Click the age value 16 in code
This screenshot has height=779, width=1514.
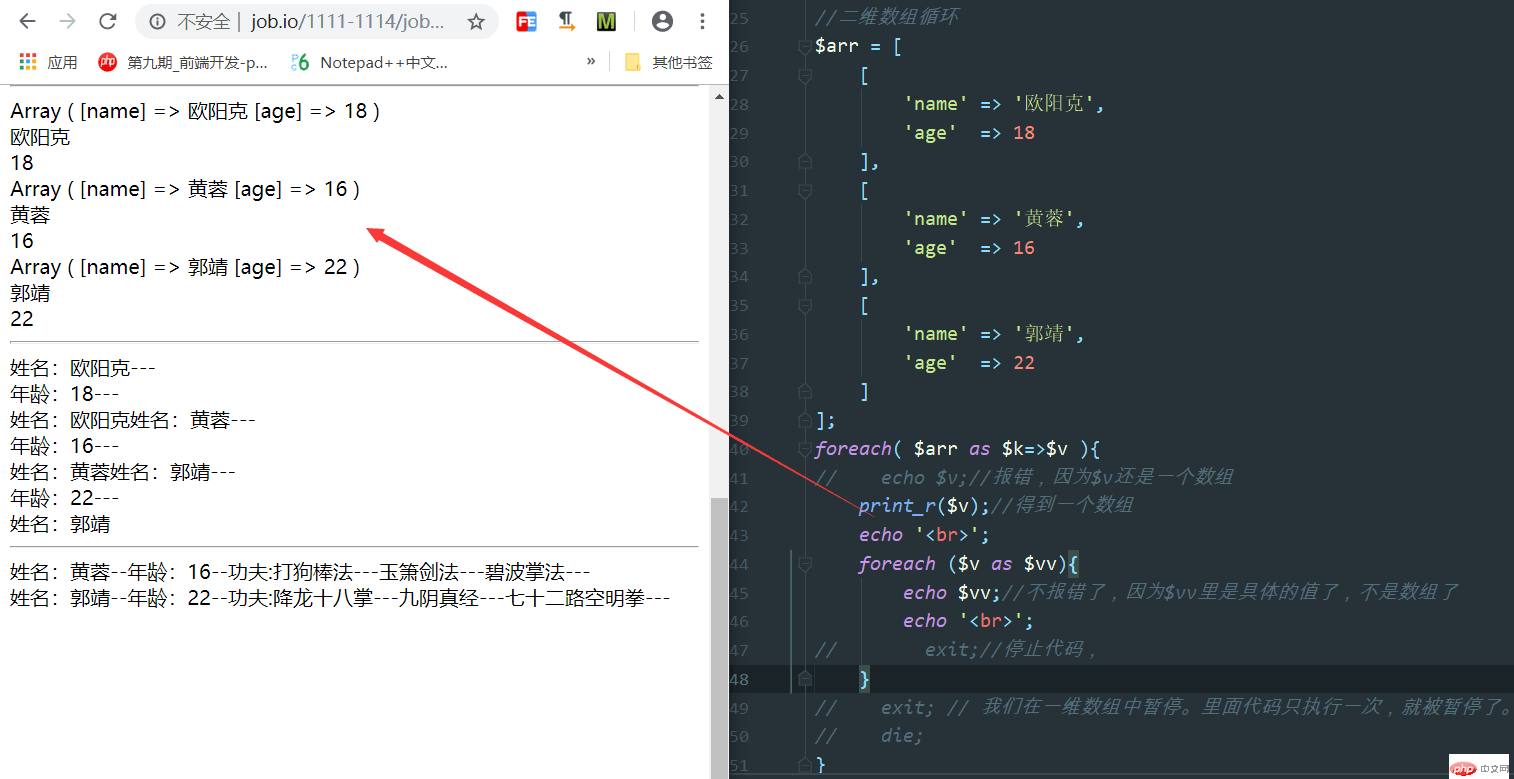pyautogui.click(x=1023, y=248)
